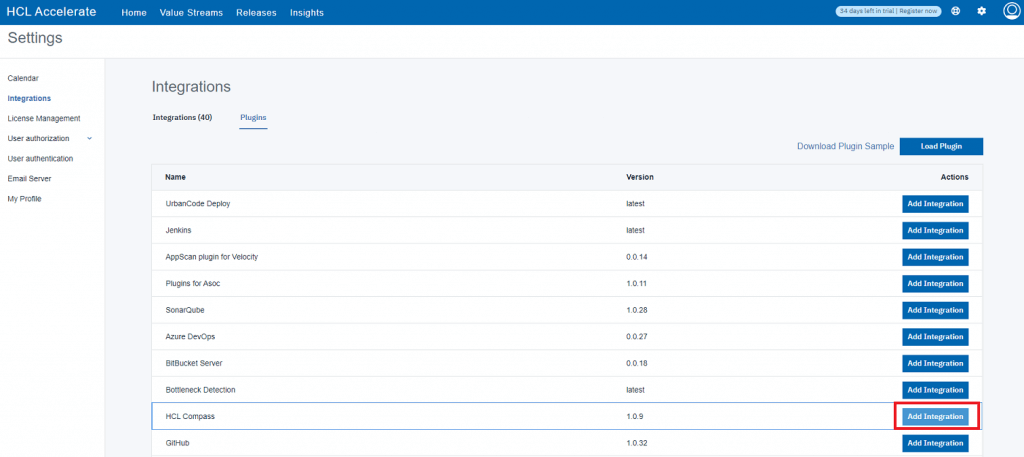
Task: Click version 1.0.11 of Plugins for Asoc
Action: [637, 283]
